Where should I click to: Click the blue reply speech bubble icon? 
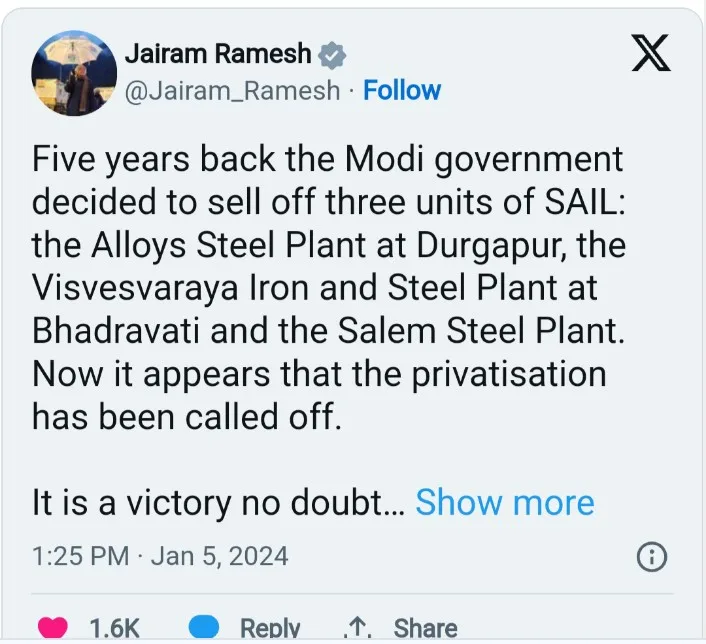pos(205,628)
